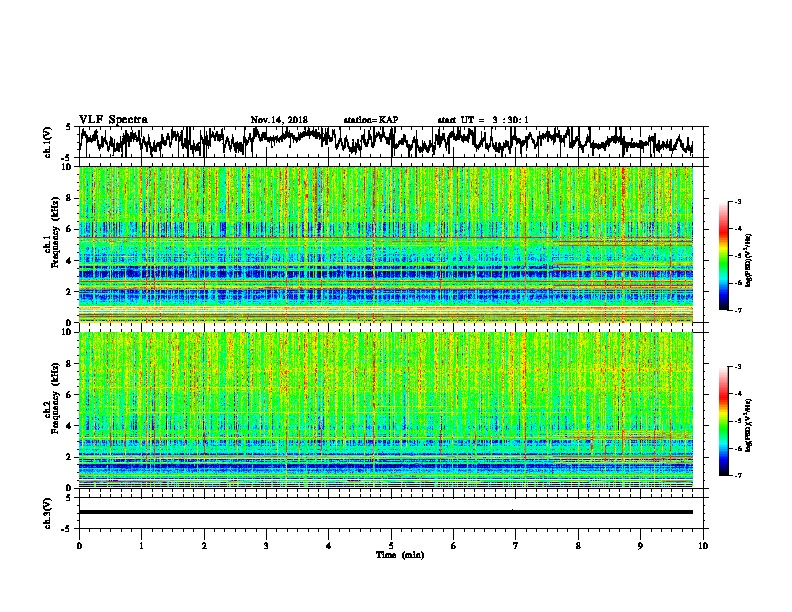The image size is (792, 612).
Task: Click the ch.2 spectrogram color bar
Action: pyautogui.click(x=723, y=421)
